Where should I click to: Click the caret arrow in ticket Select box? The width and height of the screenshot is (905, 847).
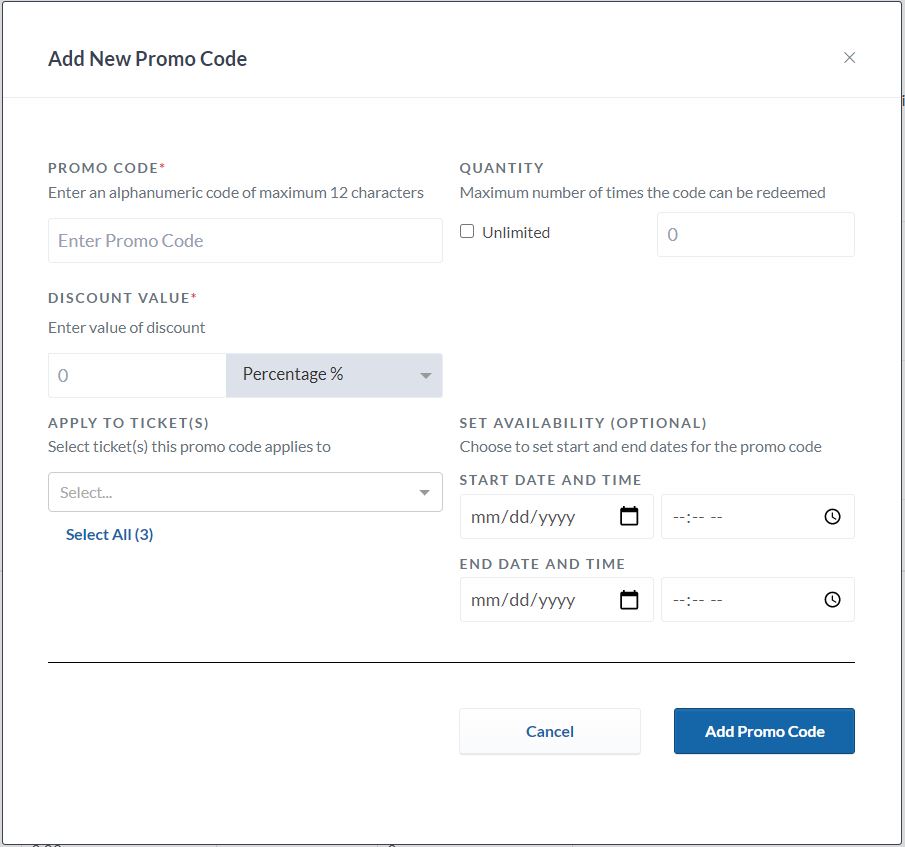tap(425, 493)
